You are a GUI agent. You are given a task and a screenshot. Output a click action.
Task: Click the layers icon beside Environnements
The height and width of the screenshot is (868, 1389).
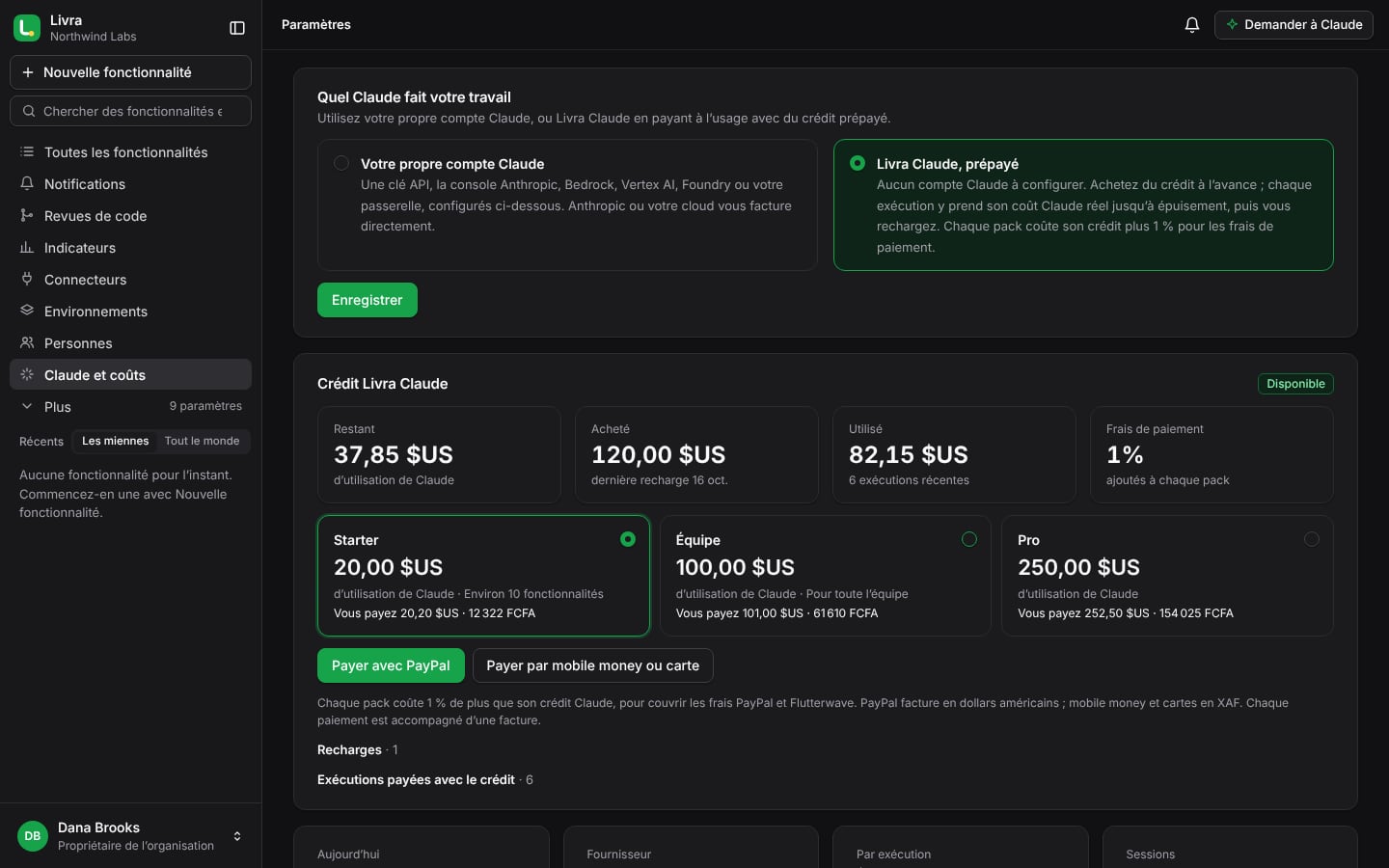coord(27,312)
